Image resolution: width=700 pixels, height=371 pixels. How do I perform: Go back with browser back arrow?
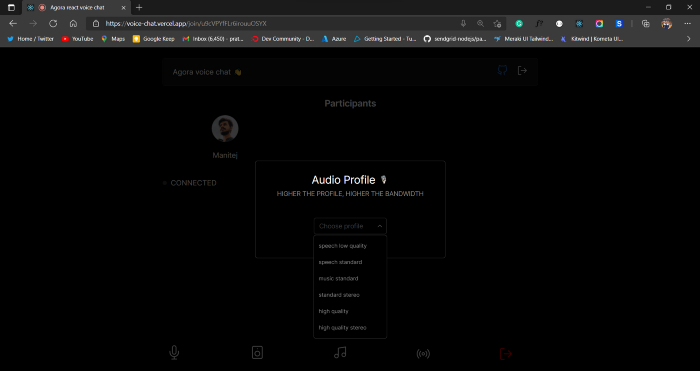pyautogui.click(x=13, y=24)
